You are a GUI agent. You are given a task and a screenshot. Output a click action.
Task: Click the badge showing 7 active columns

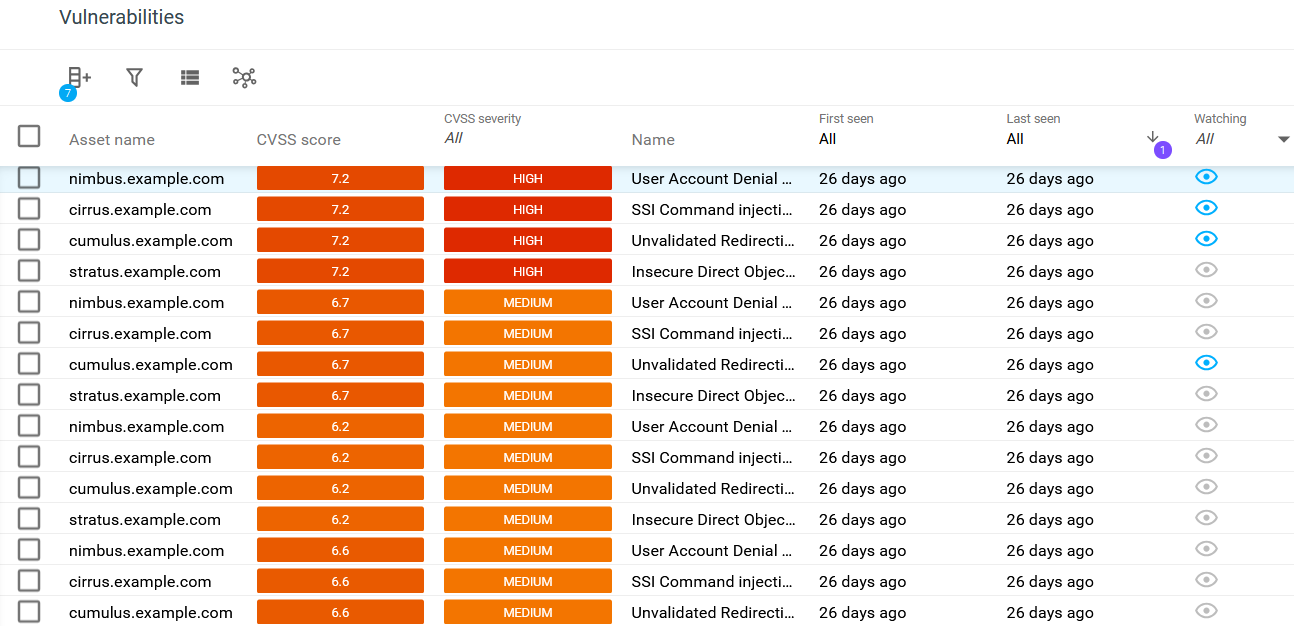(x=68, y=93)
